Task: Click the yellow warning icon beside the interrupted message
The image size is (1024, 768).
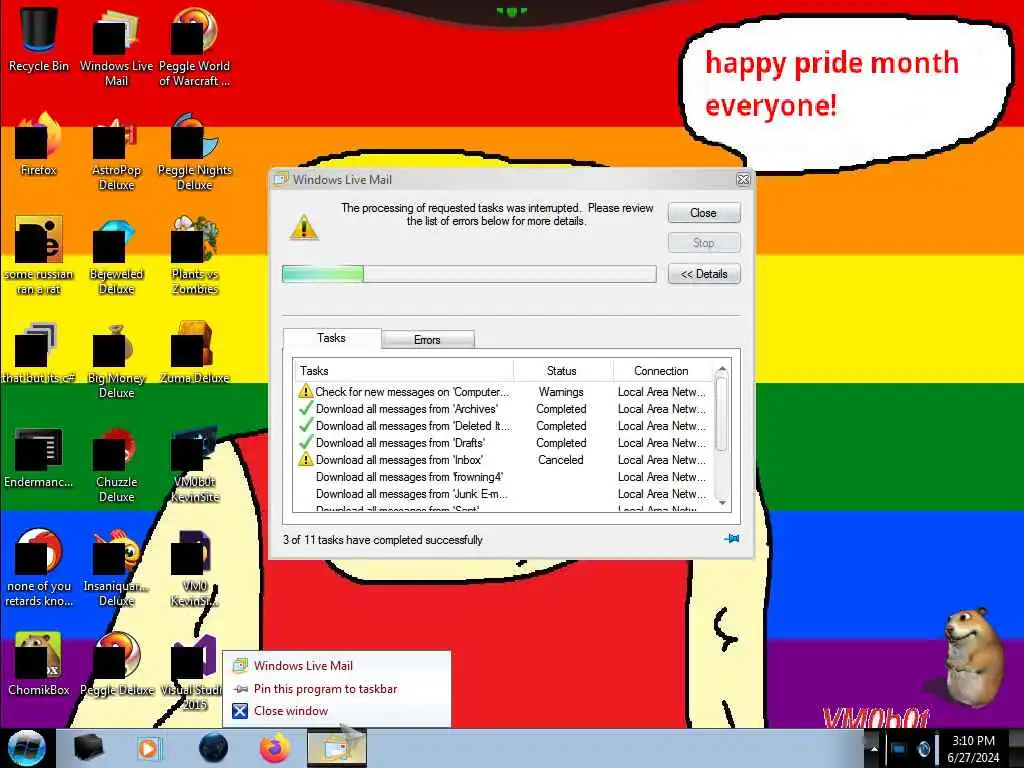Action: pos(304,228)
